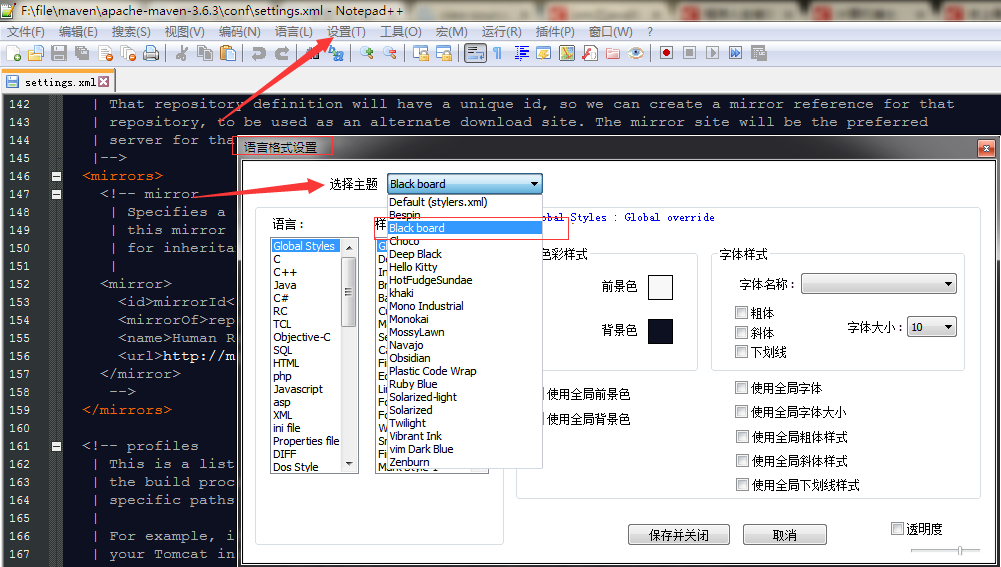The image size is (1001, 567).
Task: Open the 背景色 background color swatch
Action: point(660,331)
